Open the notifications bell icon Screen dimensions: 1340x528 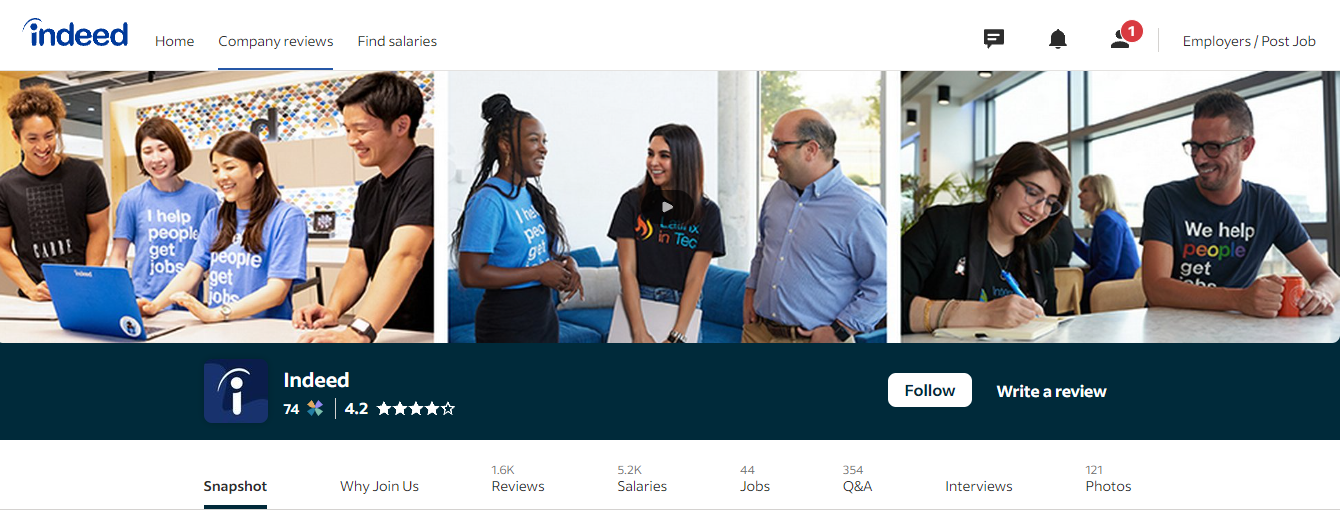click(x=1057, y=40)
